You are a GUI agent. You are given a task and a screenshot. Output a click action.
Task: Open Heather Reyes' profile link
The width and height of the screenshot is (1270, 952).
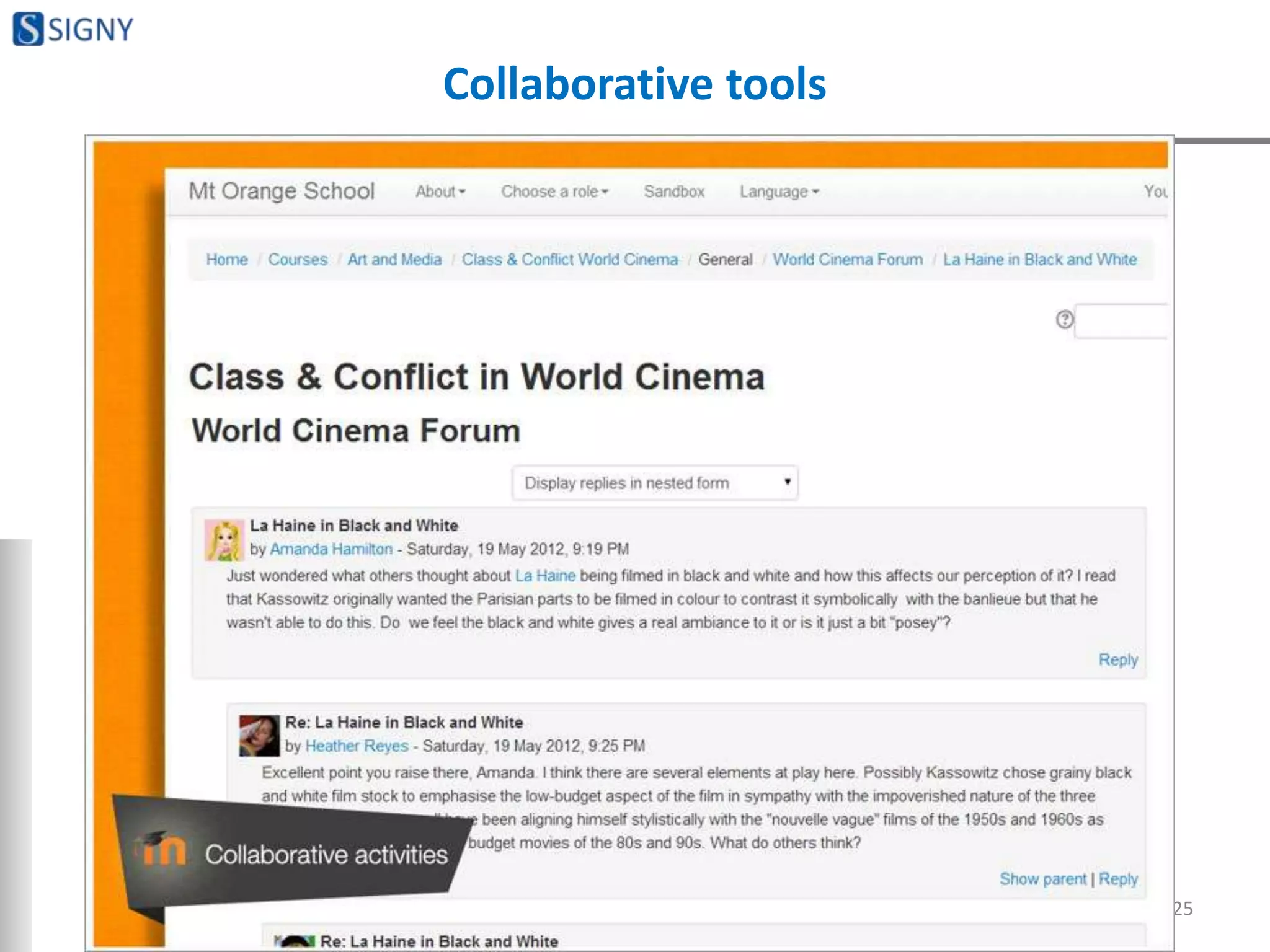(x=357, y=746)
